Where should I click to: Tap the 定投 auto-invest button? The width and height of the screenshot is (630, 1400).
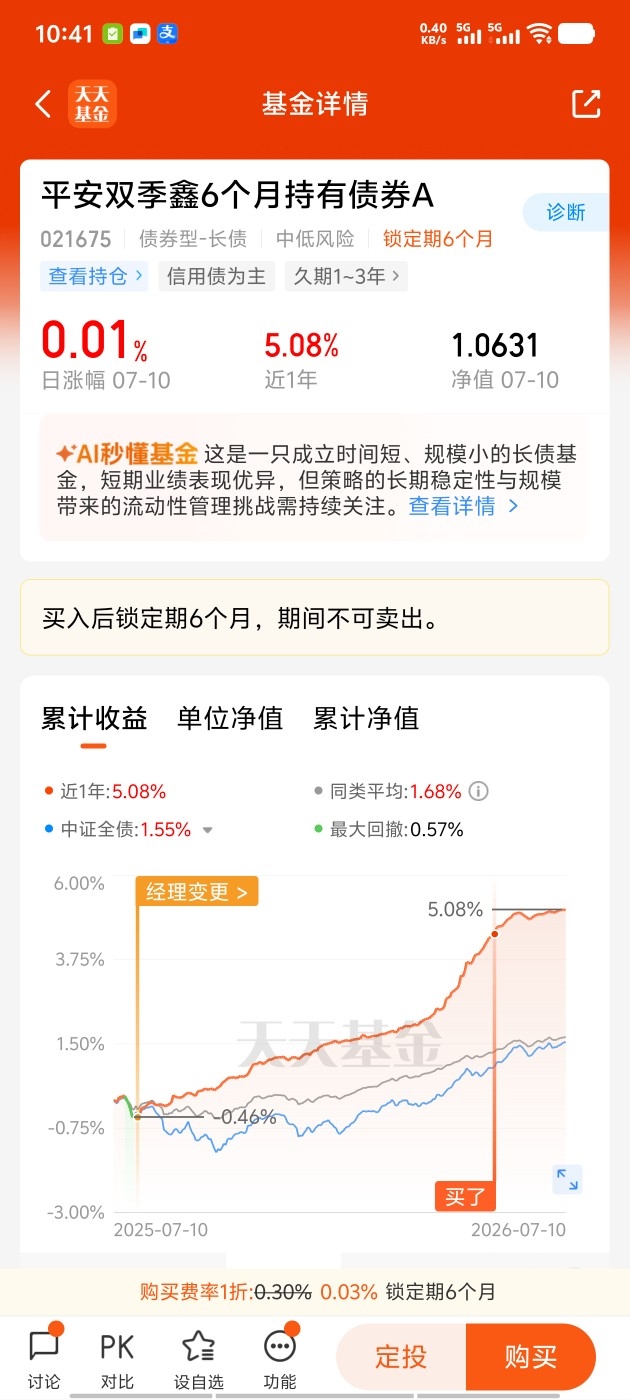[401, 1357]
